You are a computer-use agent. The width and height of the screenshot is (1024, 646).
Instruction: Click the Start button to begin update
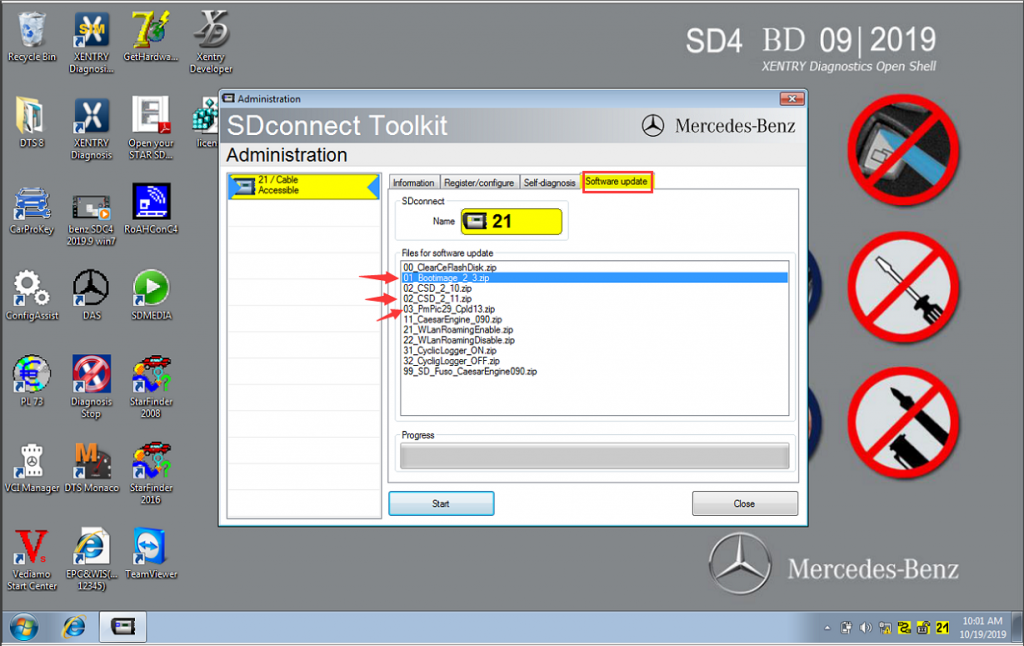pos(441,504)
